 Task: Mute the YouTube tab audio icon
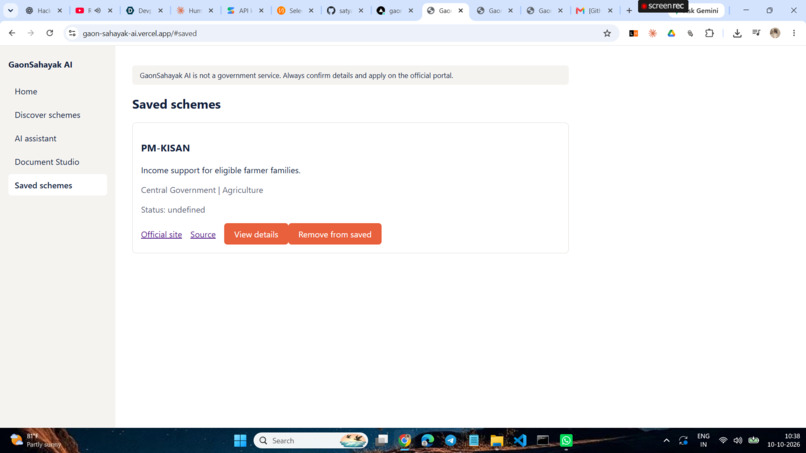pyautogui.click(x=97, y=10)
